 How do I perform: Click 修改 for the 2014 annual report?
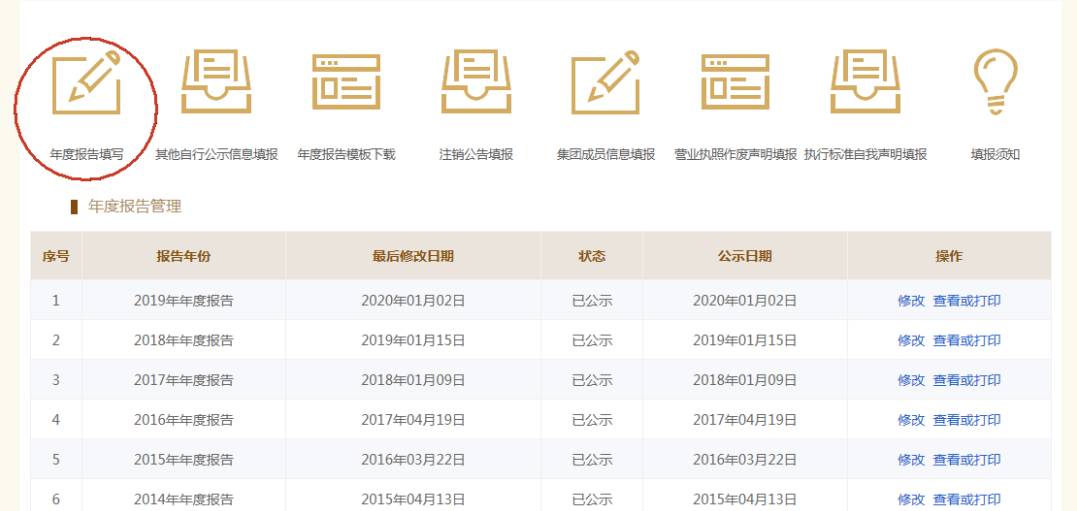(x=911, y=499)
